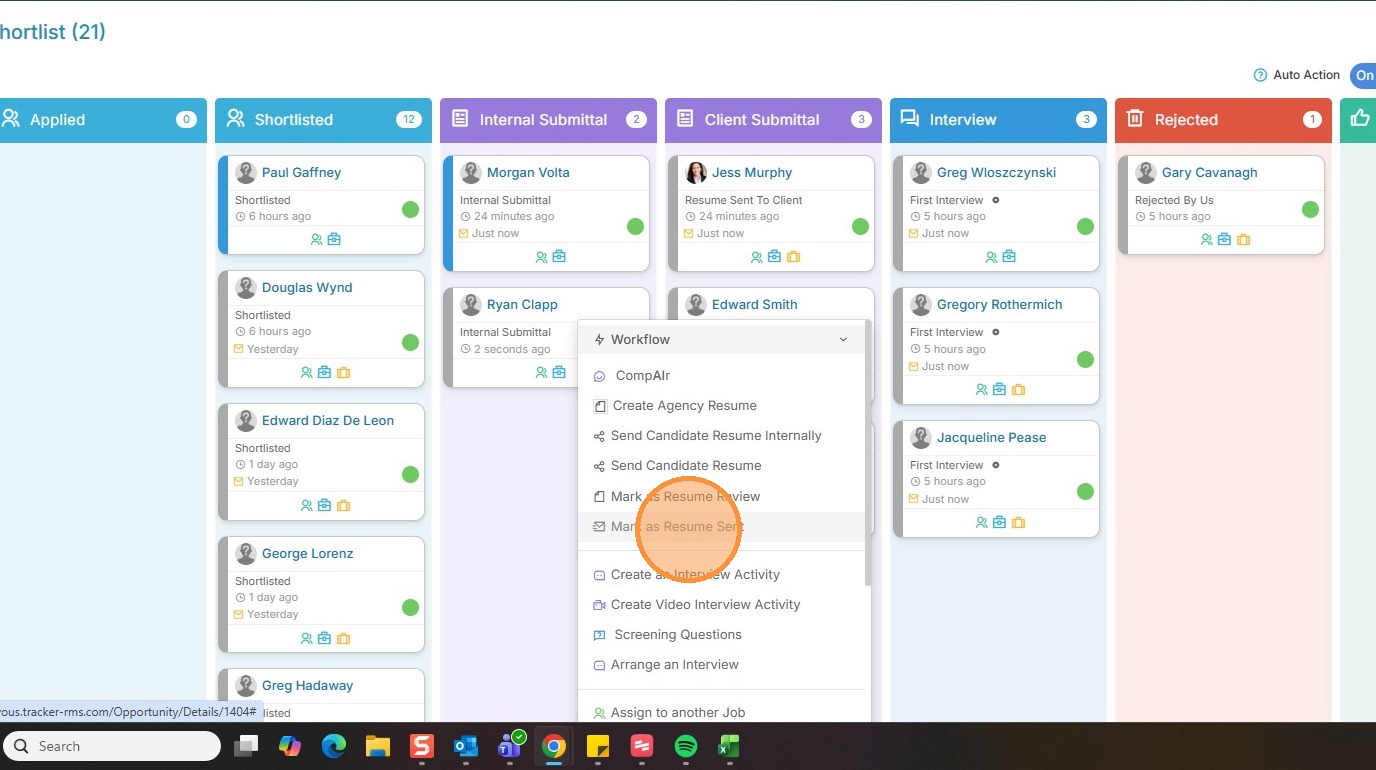This screenshot has width=1376, height=770.
Task: Choose Arrange an Interview
Action: pos(675,665)
